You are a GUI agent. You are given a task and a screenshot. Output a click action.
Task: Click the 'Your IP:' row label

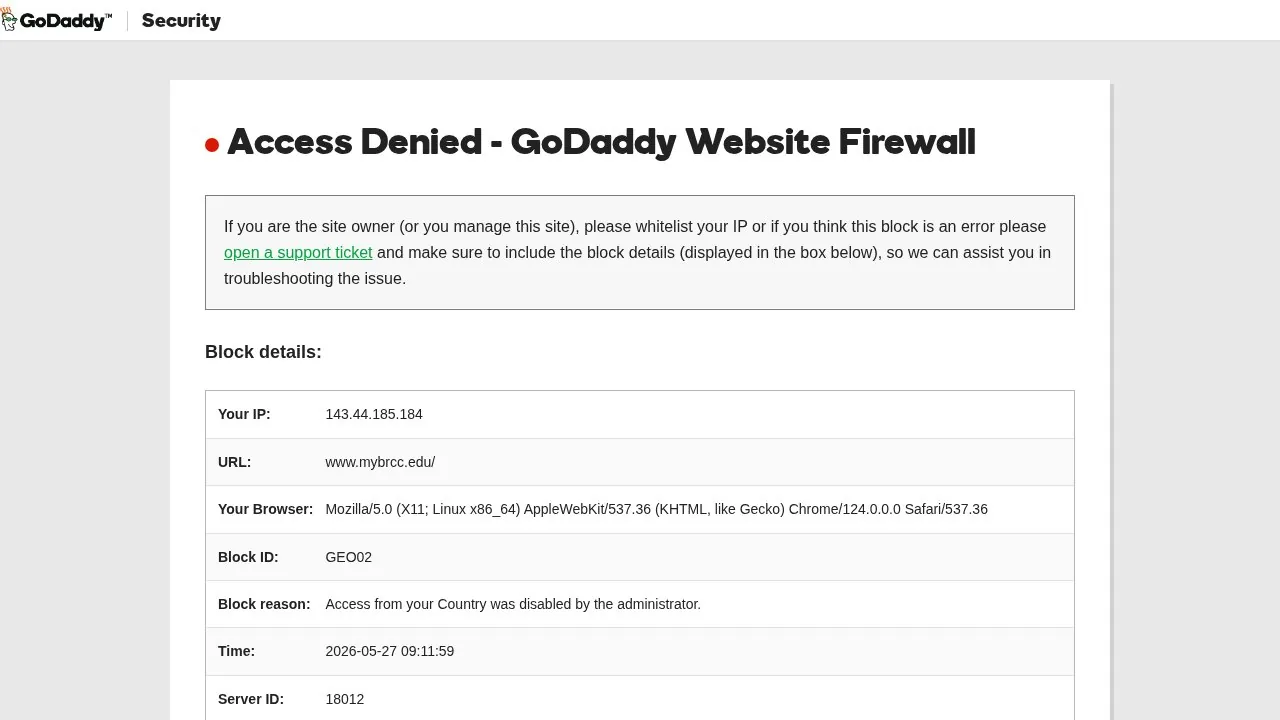tap(244, 414)
